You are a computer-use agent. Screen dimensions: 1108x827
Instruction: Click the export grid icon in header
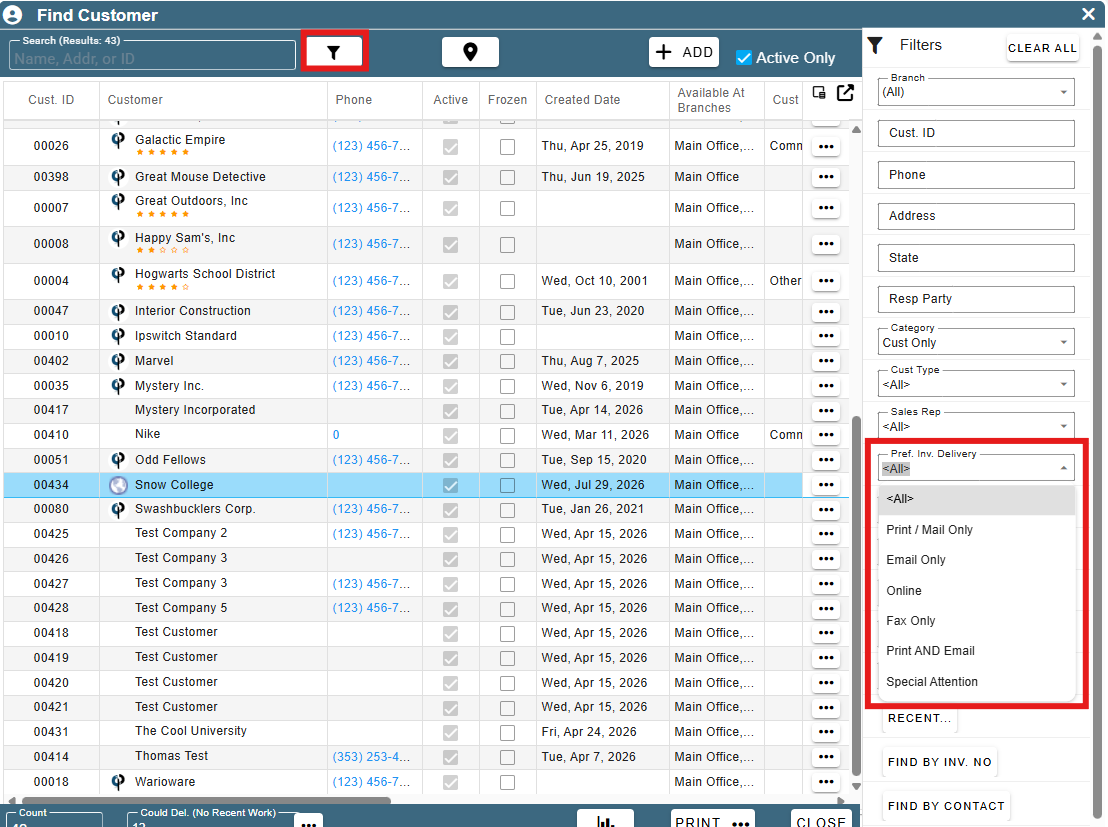click(x=845, y=93)
